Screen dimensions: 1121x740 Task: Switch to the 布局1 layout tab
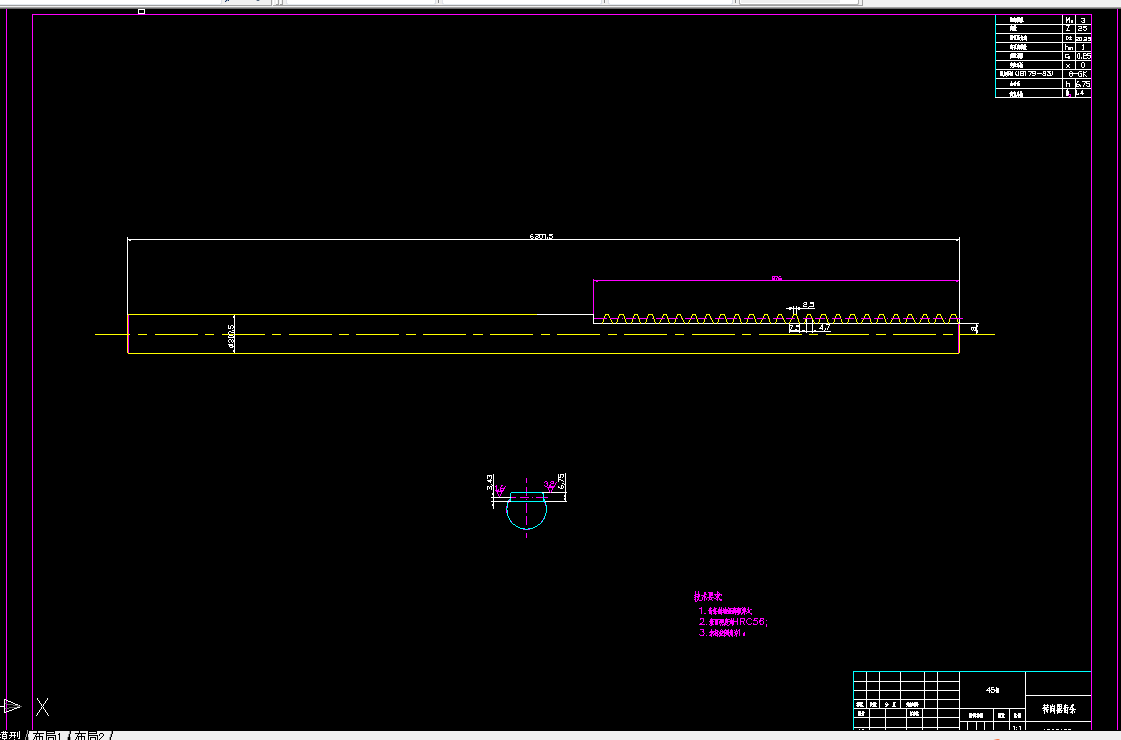point(49,735)
